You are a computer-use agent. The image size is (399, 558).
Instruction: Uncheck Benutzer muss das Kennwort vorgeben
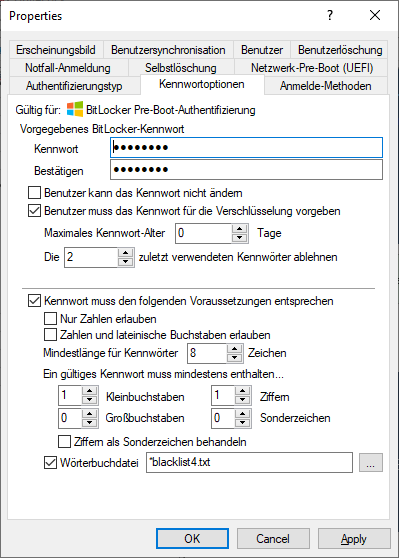click(x=34, y=211)
